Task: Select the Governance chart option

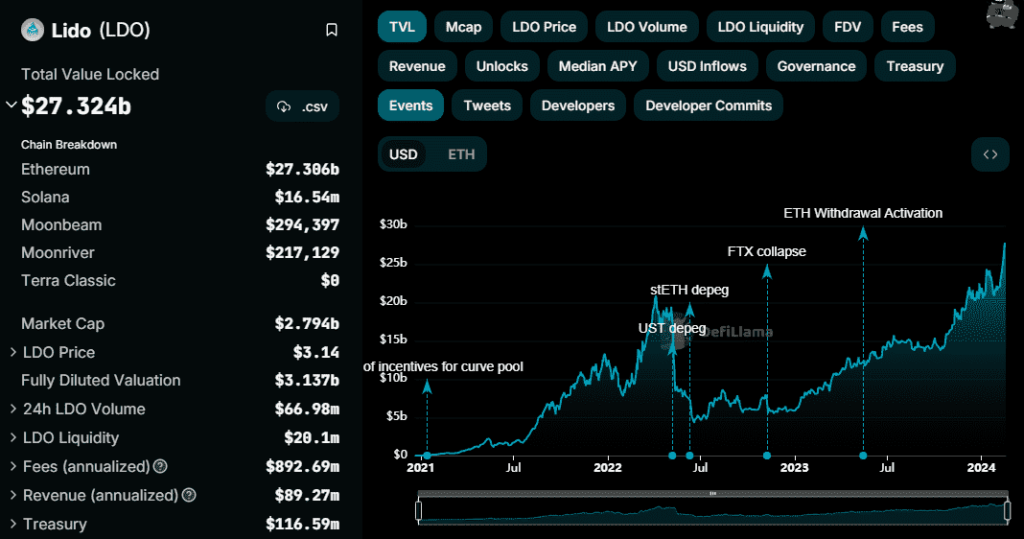Action: [x=816, y=66]
